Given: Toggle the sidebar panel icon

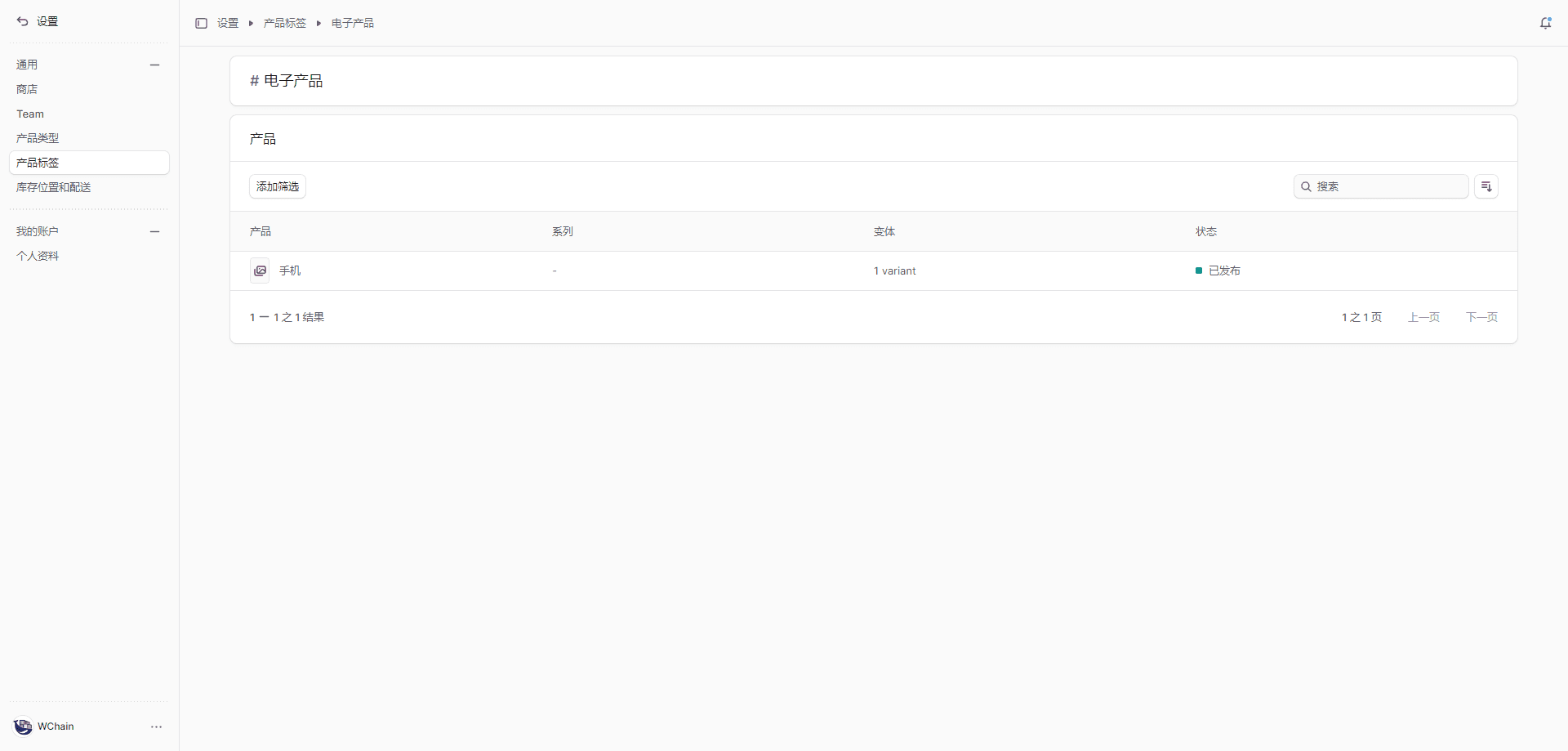Looking at the screenshot, I should pyautogui.click(x=201, y=23).
